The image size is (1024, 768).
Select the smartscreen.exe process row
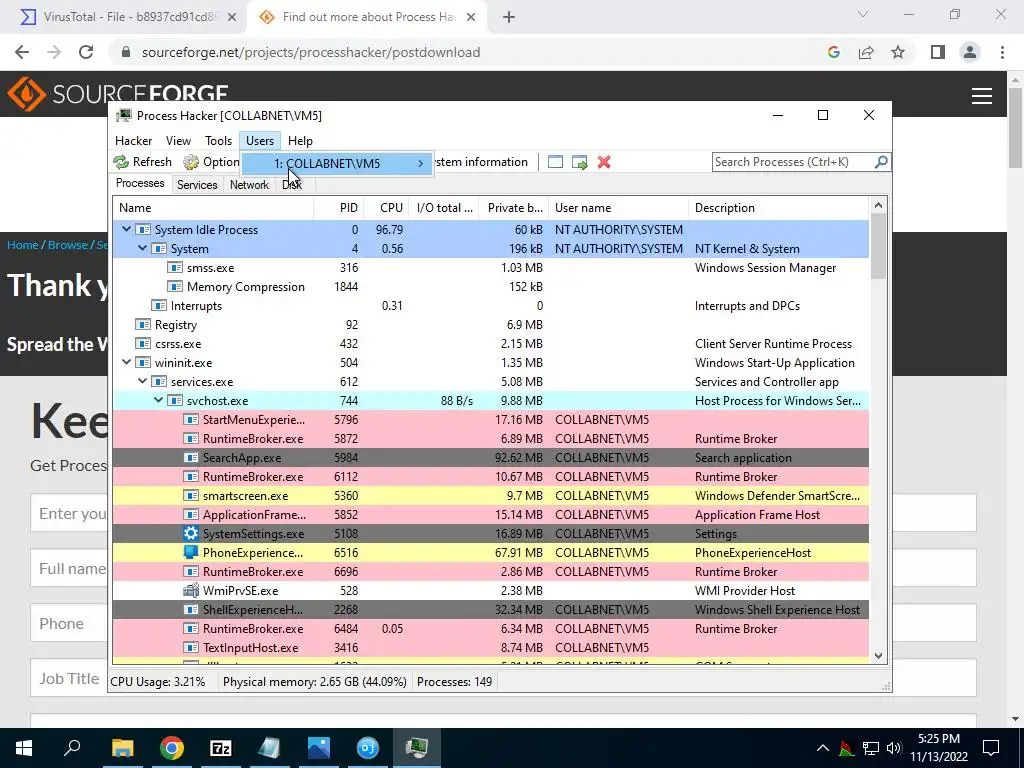coord(490,496)
